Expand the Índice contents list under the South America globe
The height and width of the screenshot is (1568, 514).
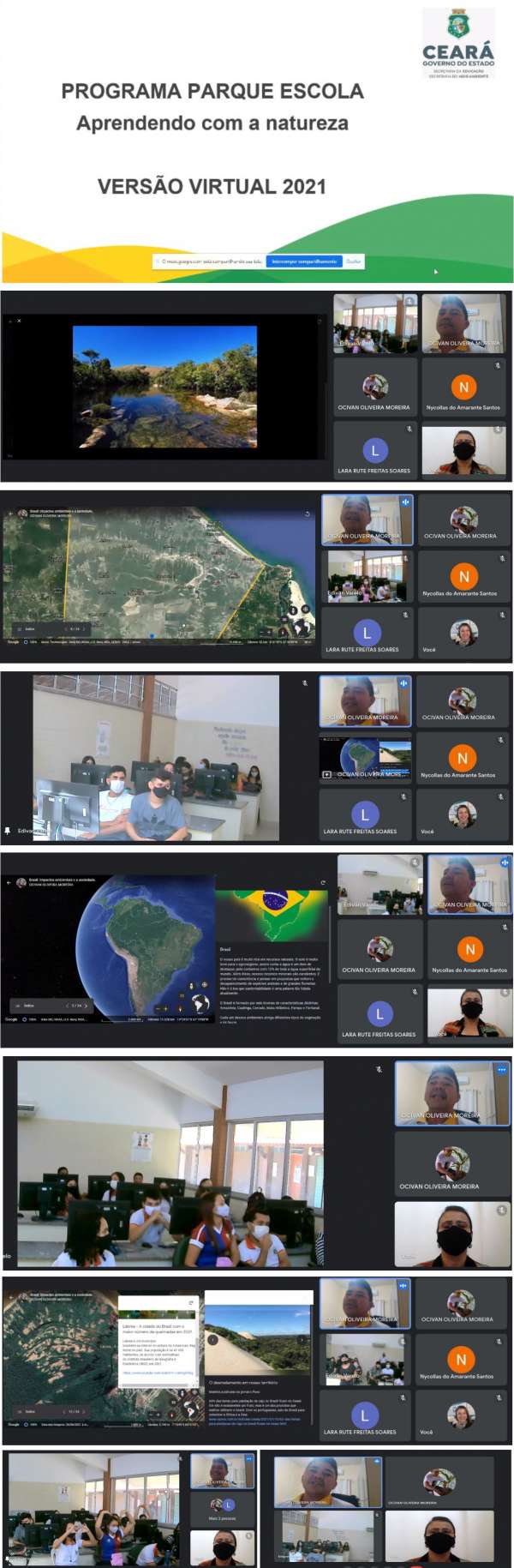click(x=28, y=1006)
